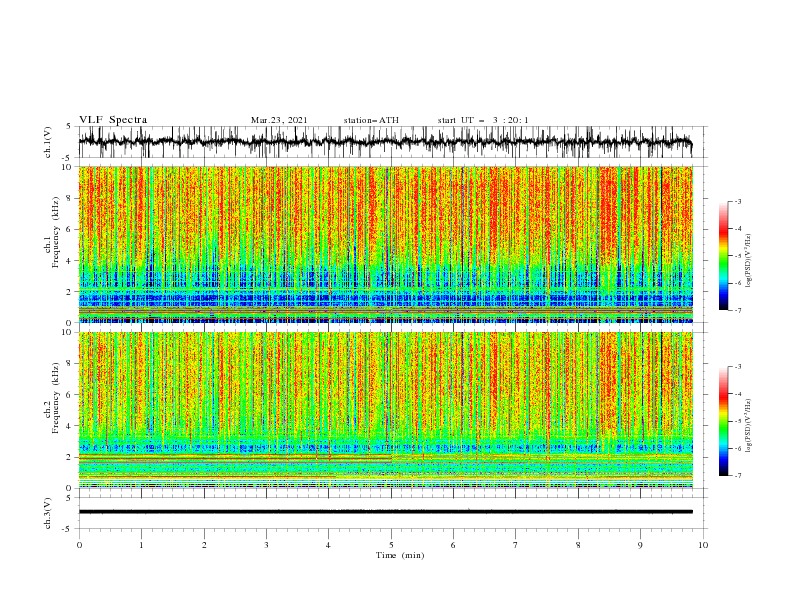Viewport: 792px width, 612px height.
Task: Click time axis tick label '9'
Action: pos(640,545)
